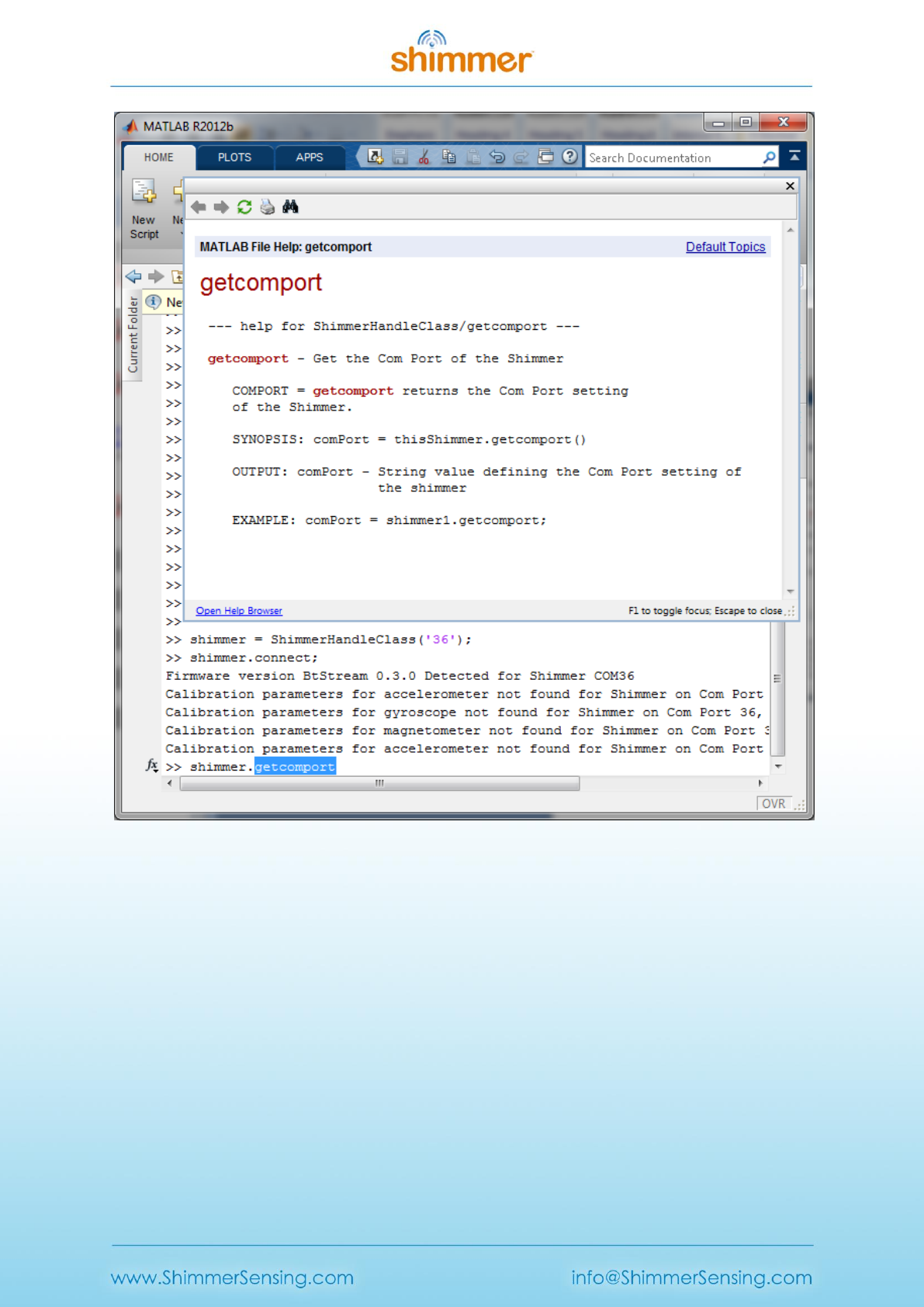Click the getcomport red heading

tap(261, 283)
